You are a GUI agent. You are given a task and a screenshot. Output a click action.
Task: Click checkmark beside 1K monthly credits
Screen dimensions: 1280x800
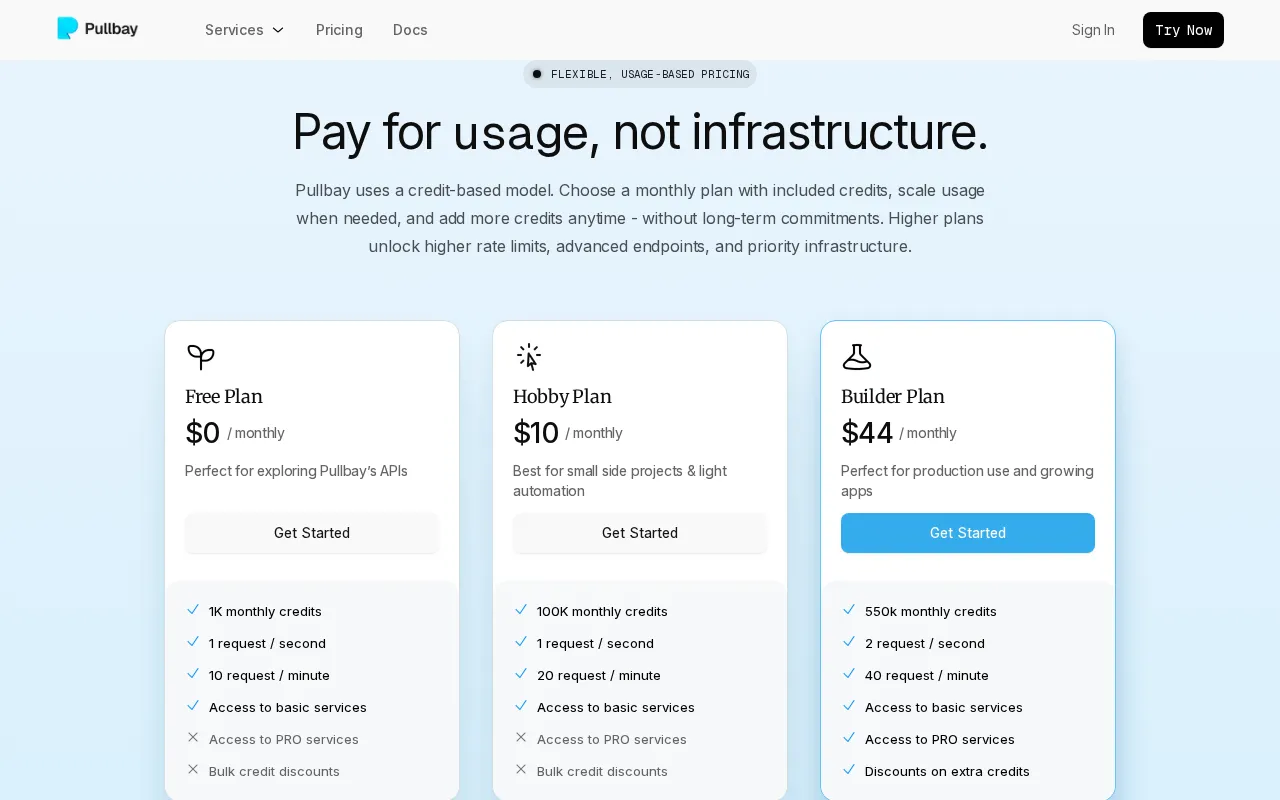[x=193, y=610]
